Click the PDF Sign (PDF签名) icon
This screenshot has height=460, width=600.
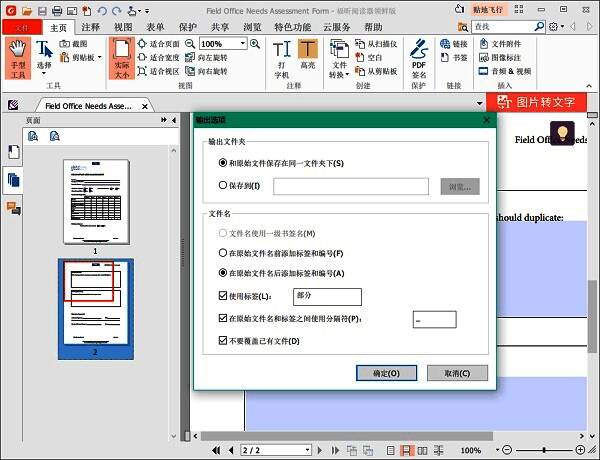(419, 58)
